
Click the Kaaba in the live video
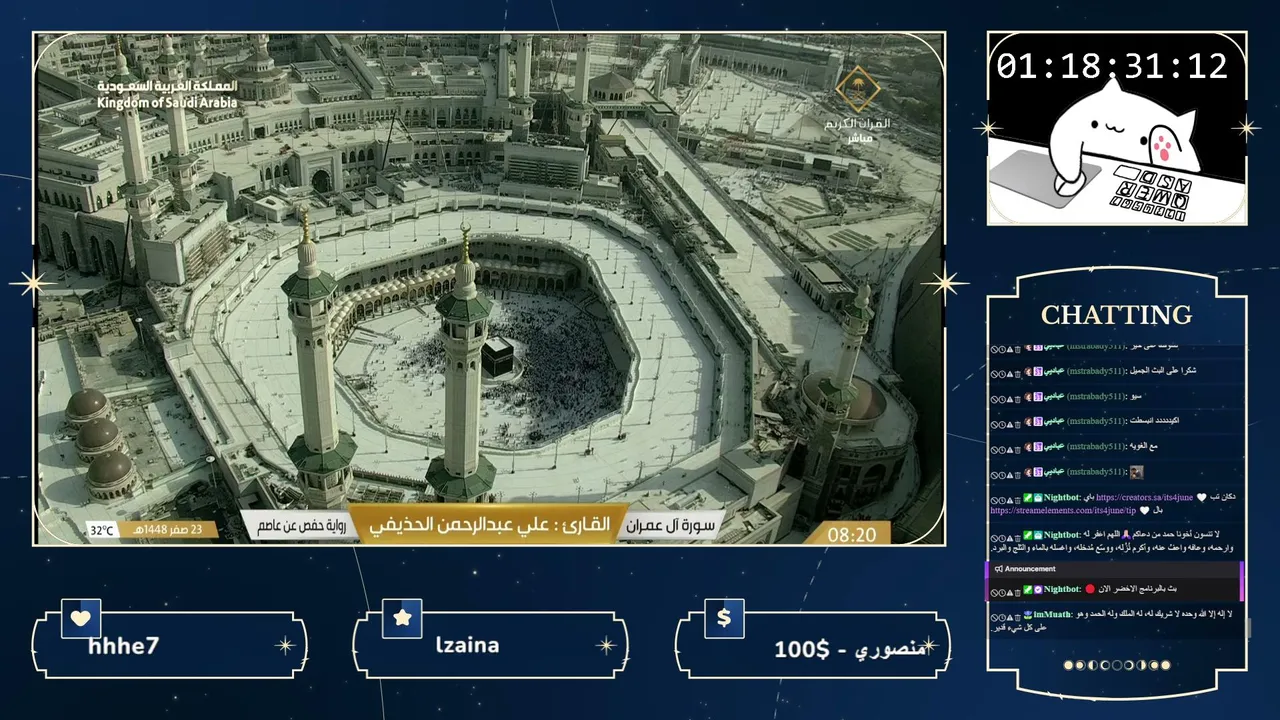pos(497,356)
